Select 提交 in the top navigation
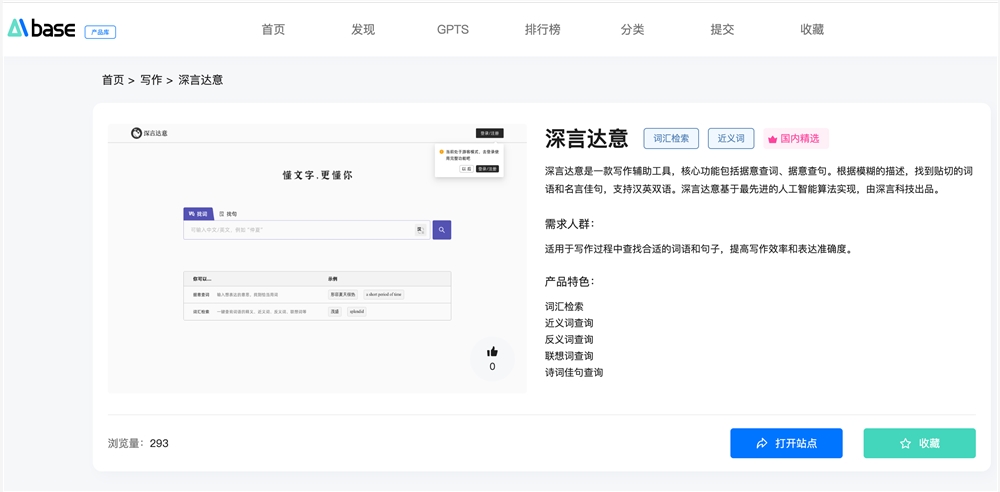Viewport: 1000px width, 492px height. pyautogui.click(x=722, y=30)
